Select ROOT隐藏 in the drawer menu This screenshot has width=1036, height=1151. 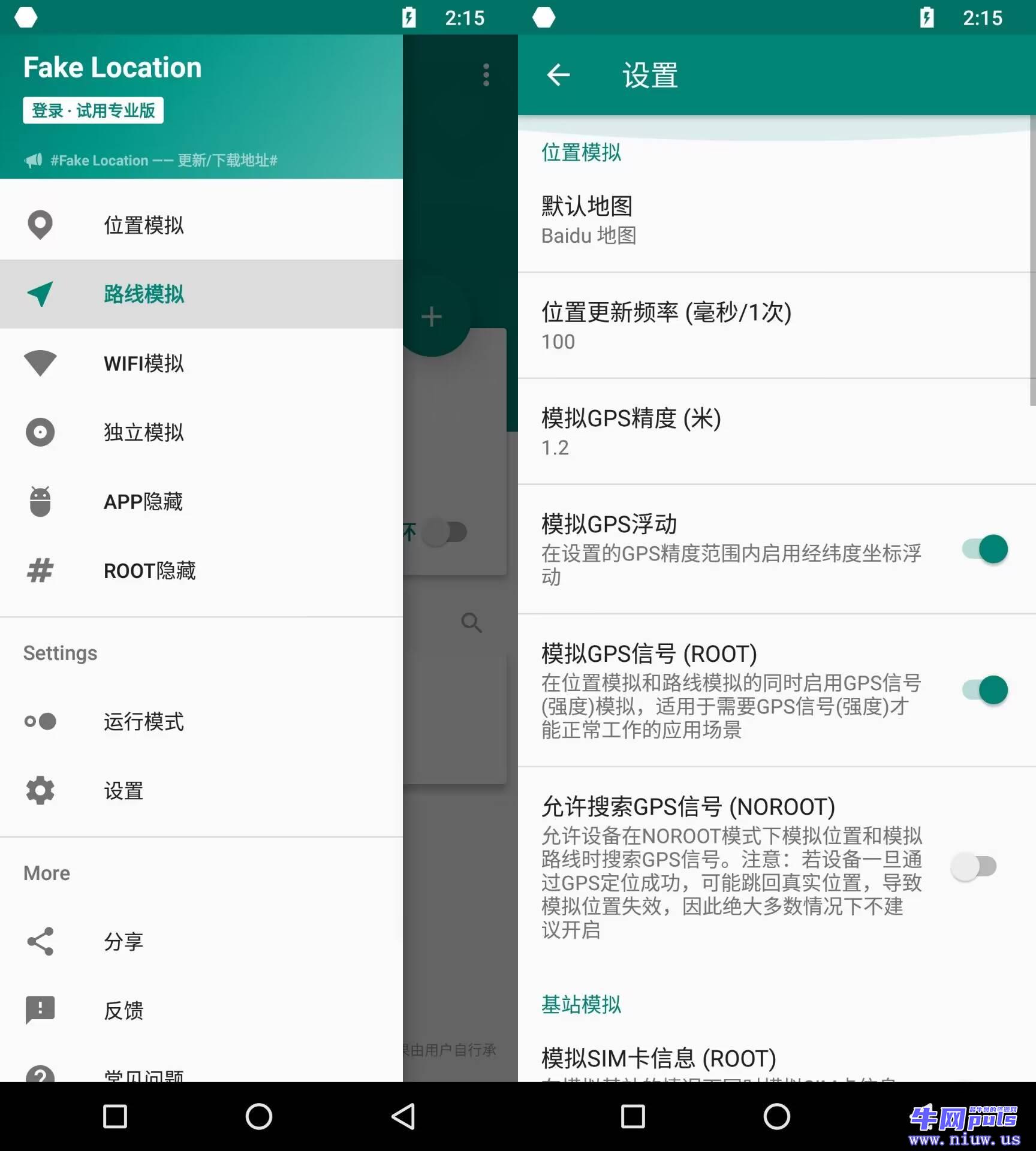[201, 570]
